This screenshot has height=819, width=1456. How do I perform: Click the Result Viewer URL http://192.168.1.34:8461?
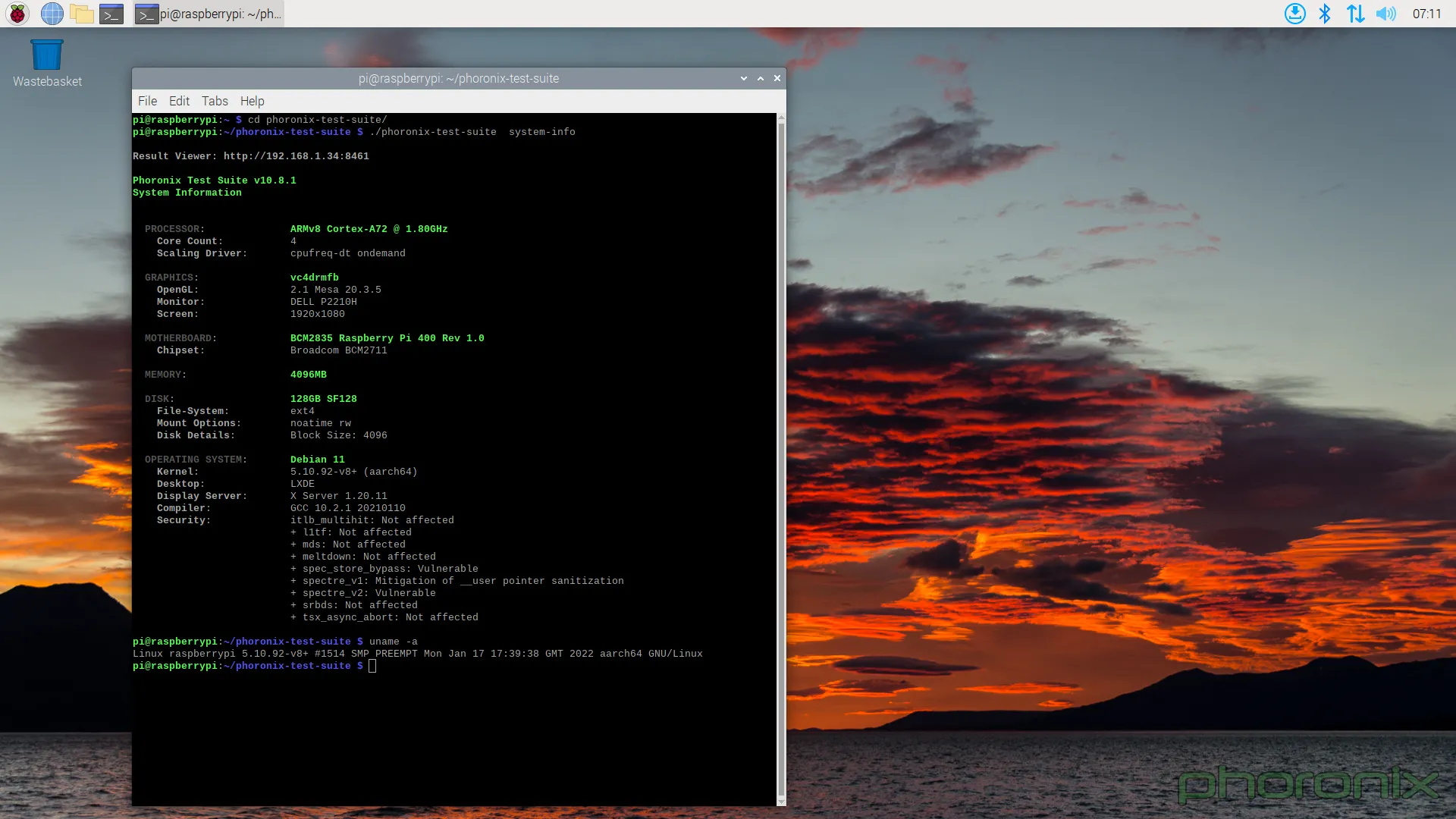click(x=297, y=156)
